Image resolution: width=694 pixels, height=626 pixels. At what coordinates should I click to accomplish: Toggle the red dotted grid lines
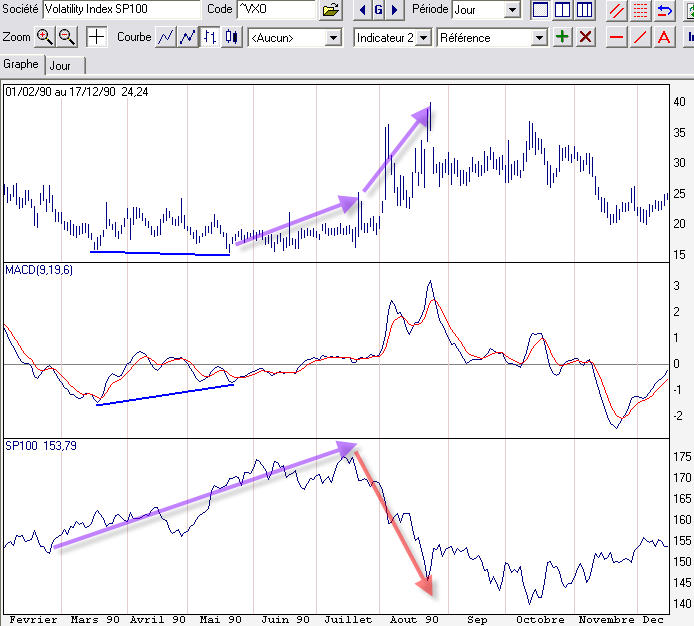[640, 10]
